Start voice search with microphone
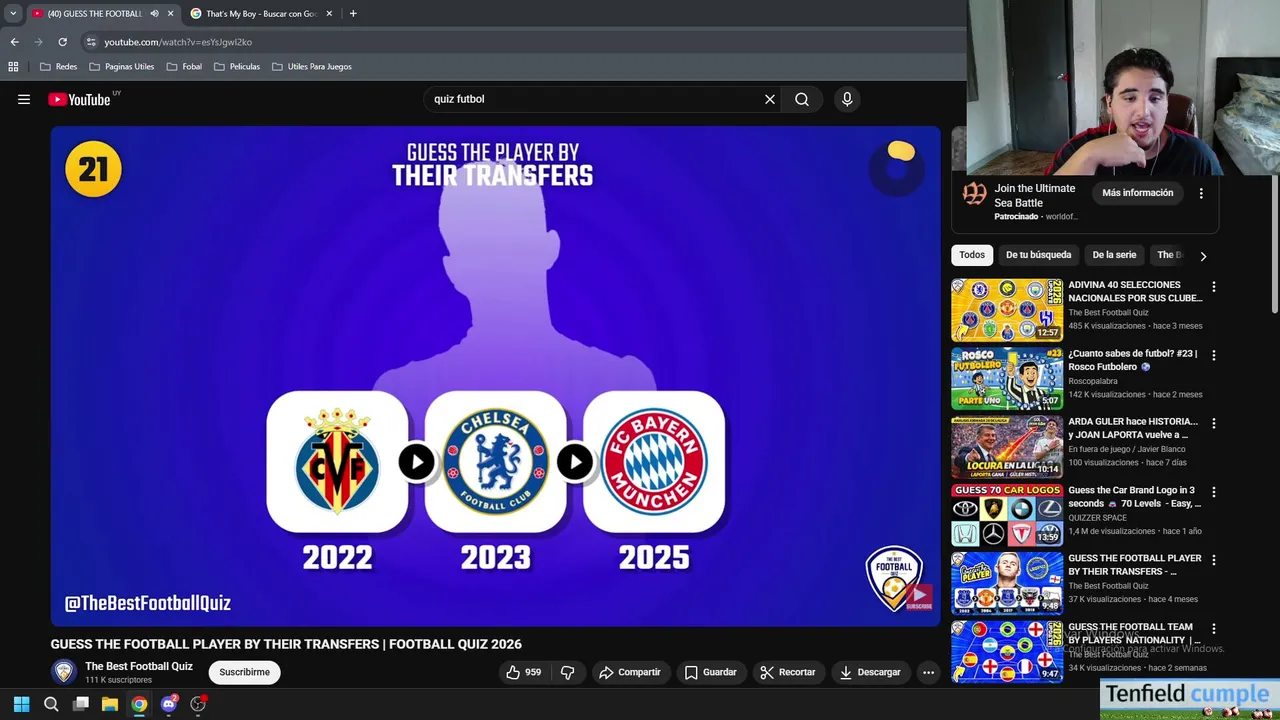The width and height of the screenshot is (1280, 720). pos(847,99)
